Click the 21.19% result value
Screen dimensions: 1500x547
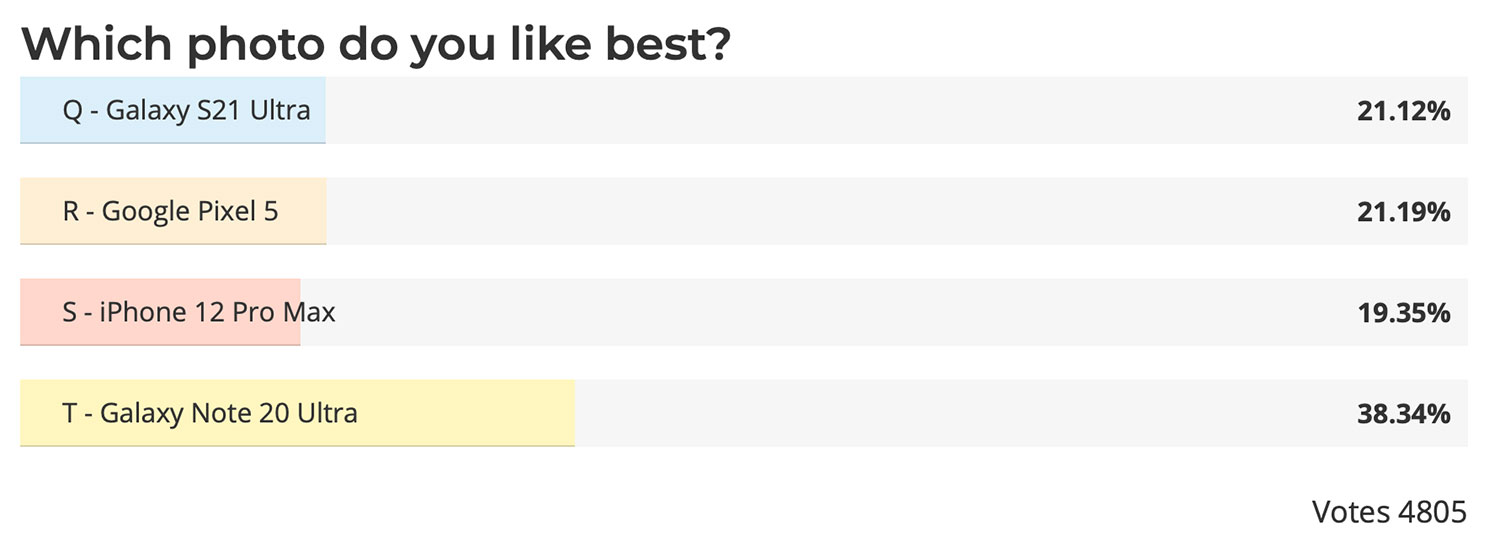tap(1403, 212)
